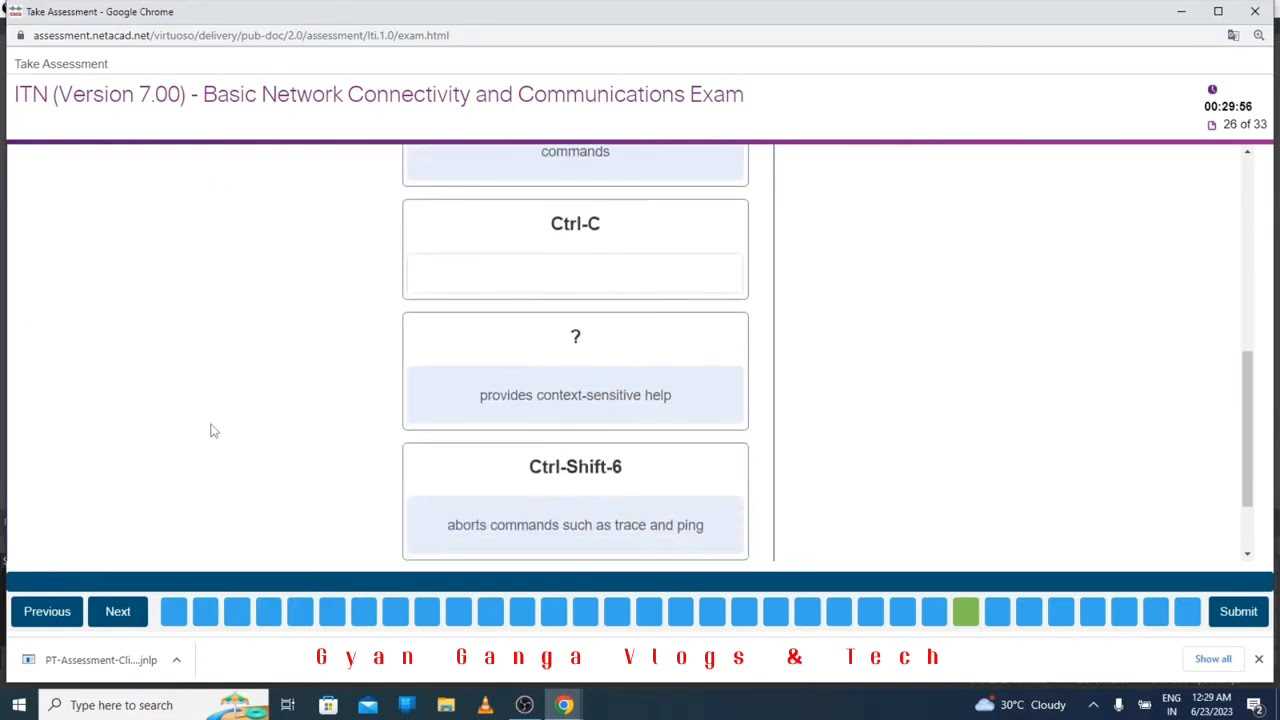Jump to question 1 navigation square
Image resolution: width=1280 pixels, height=720 pixels.
click(174, 611)
